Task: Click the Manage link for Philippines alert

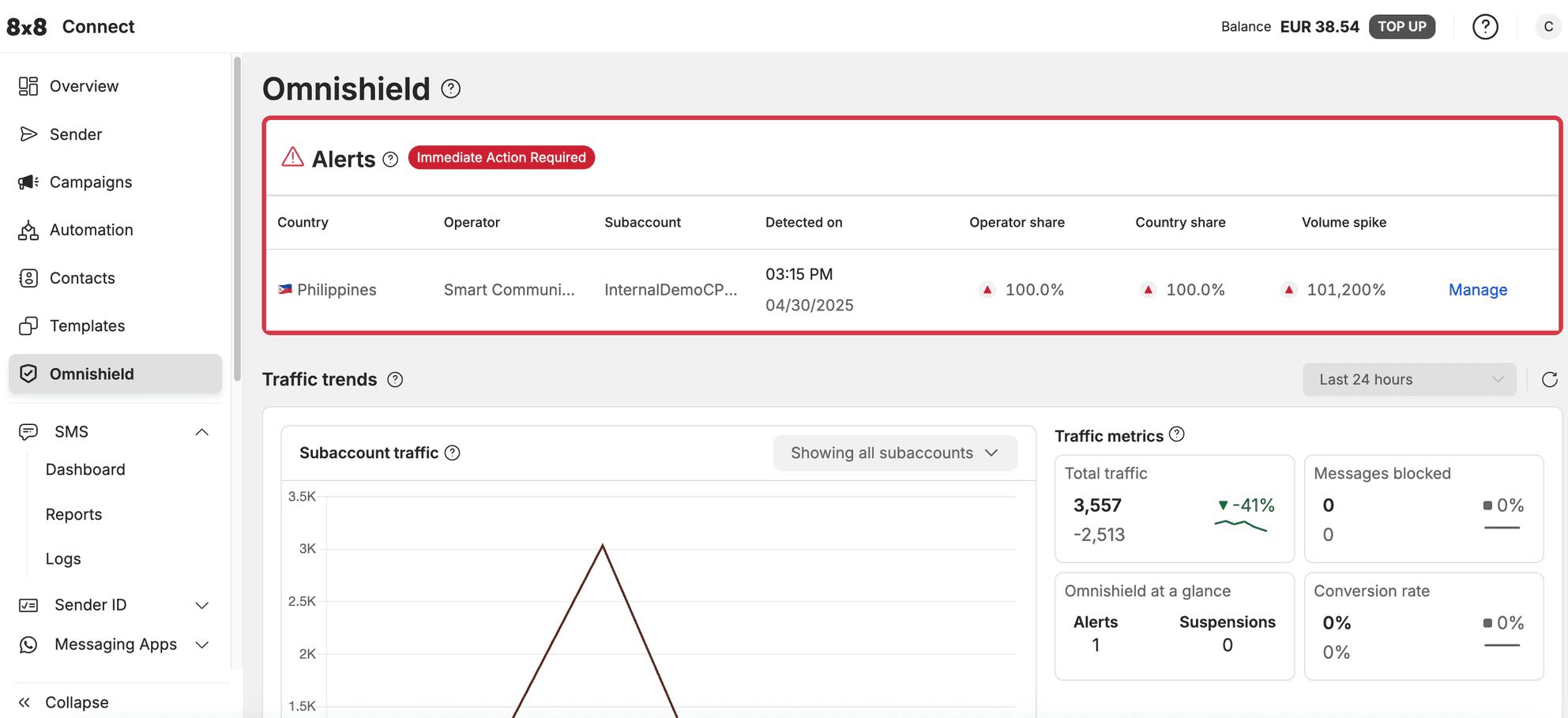Action: pyautogui.click(x=1478, y=290)
